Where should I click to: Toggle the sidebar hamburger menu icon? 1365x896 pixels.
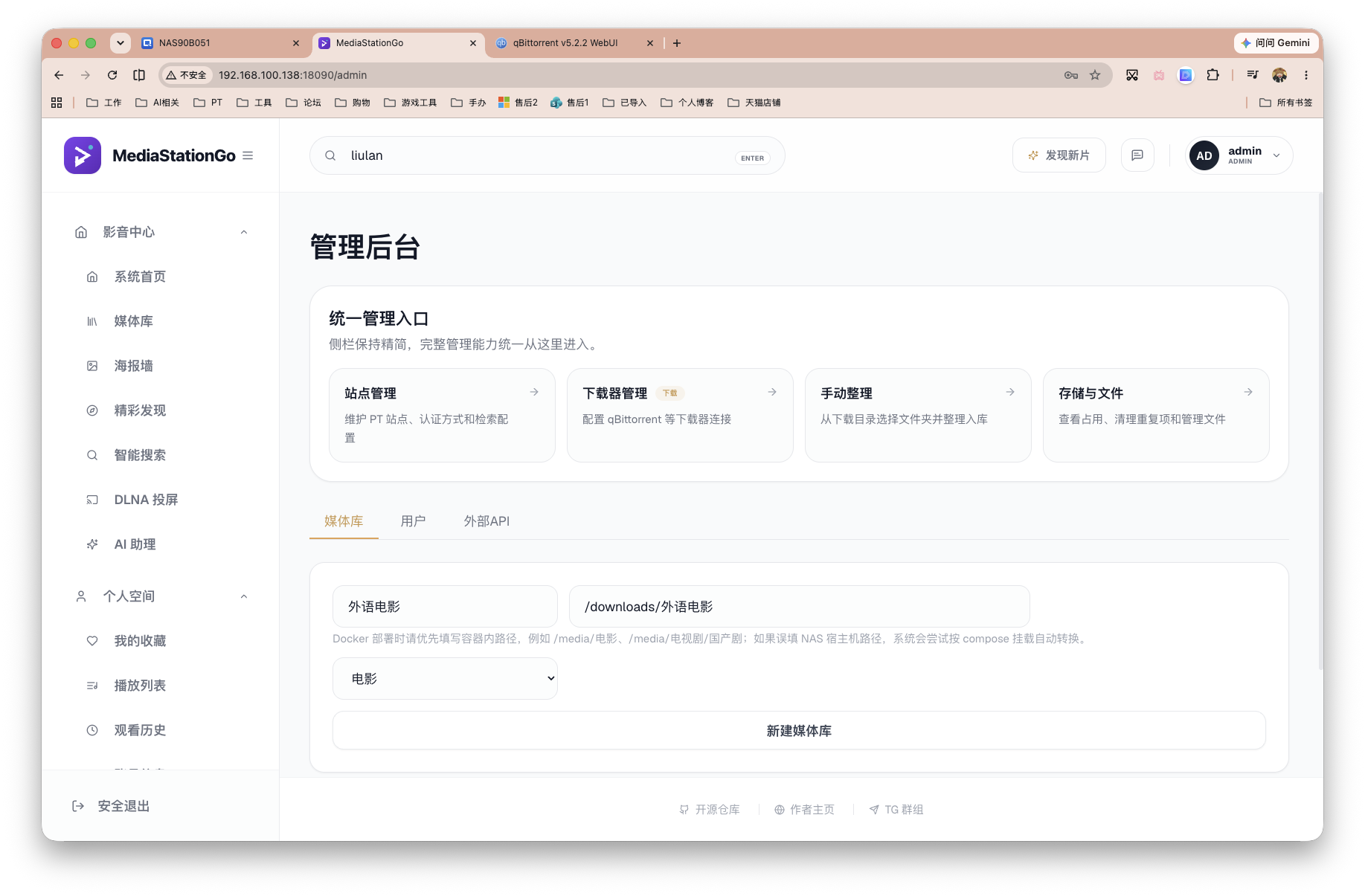pyautogui.click(x=248, y=155)
